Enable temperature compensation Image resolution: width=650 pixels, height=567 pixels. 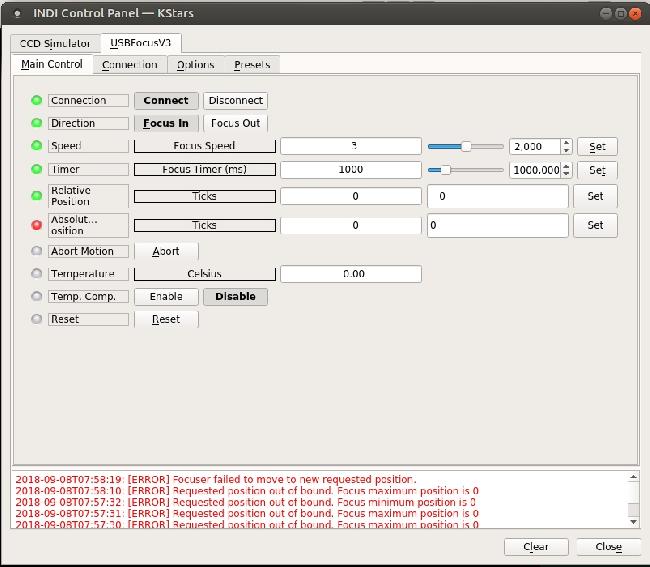tap(166, 297)
